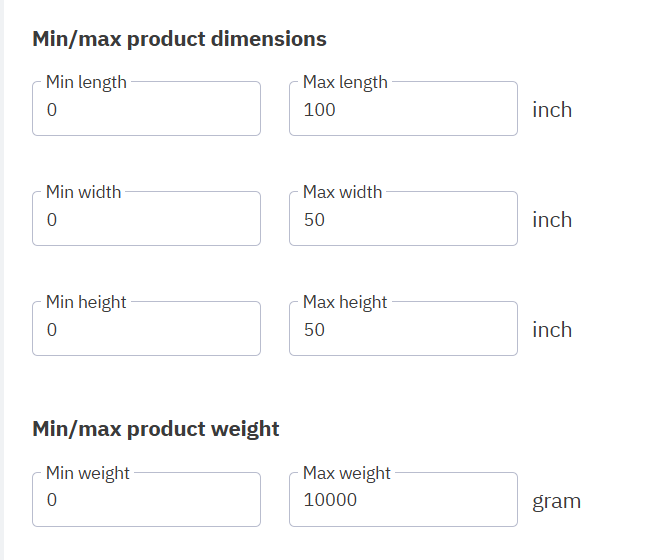Click the 'Min length' floating label text
Image resolution: width=662 pixels, height=560 pixels.
tap(86, 82)
